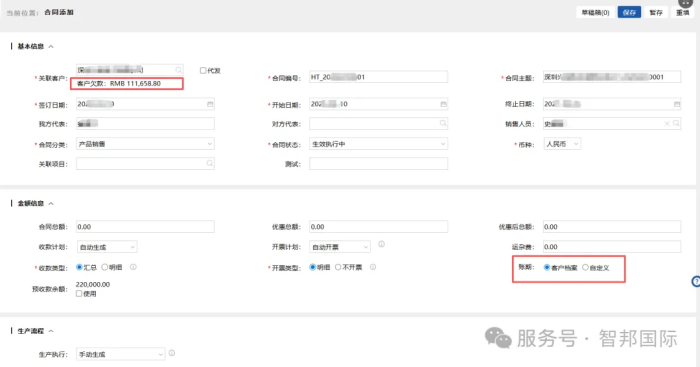Collapse the 基本信息 section

point(51,46)
